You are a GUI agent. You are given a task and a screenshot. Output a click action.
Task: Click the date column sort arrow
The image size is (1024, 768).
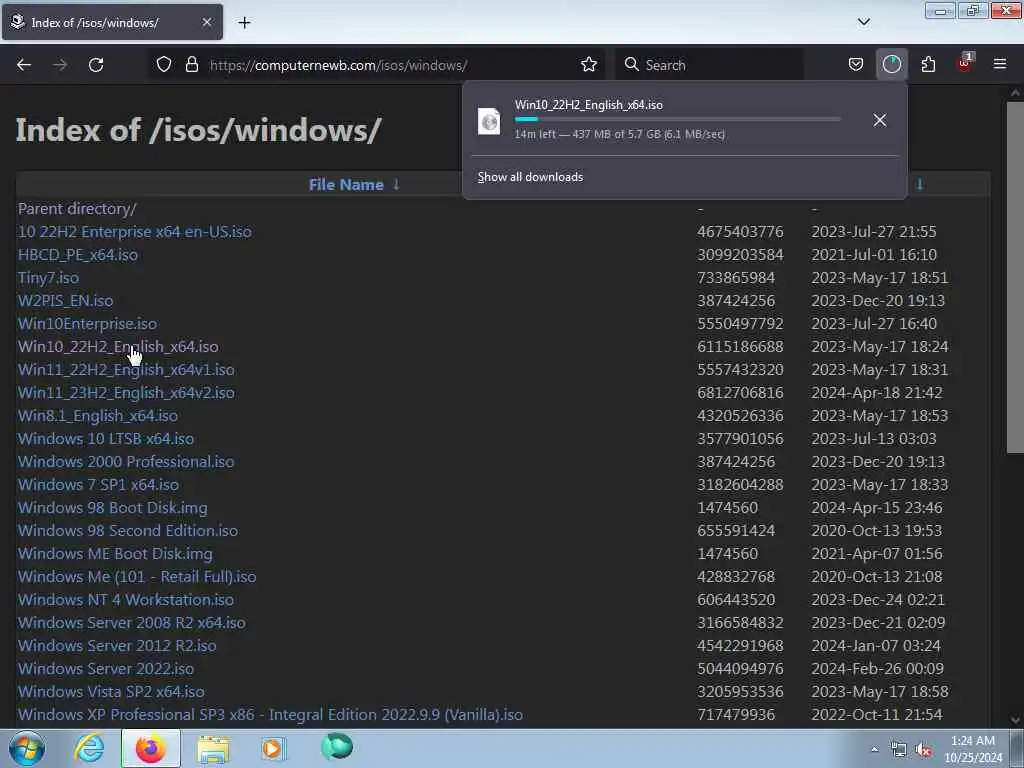pos(920,184)
